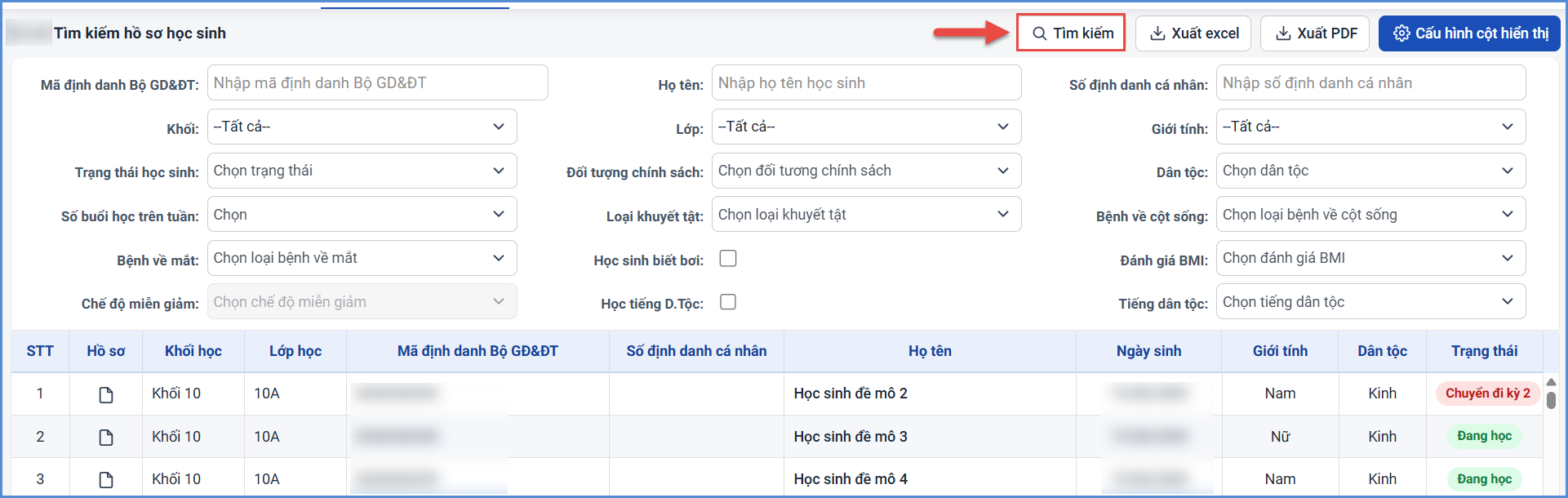The height and width of the screenshot is (498, 1568).
Task: Open the Giới tính dropdown
Action: click(x=1370, y=127)
